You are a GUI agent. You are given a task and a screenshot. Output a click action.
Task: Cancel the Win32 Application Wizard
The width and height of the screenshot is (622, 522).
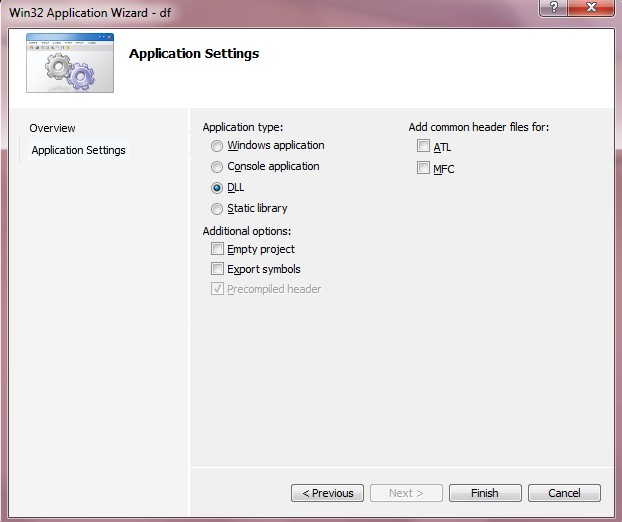coord(564,493)
